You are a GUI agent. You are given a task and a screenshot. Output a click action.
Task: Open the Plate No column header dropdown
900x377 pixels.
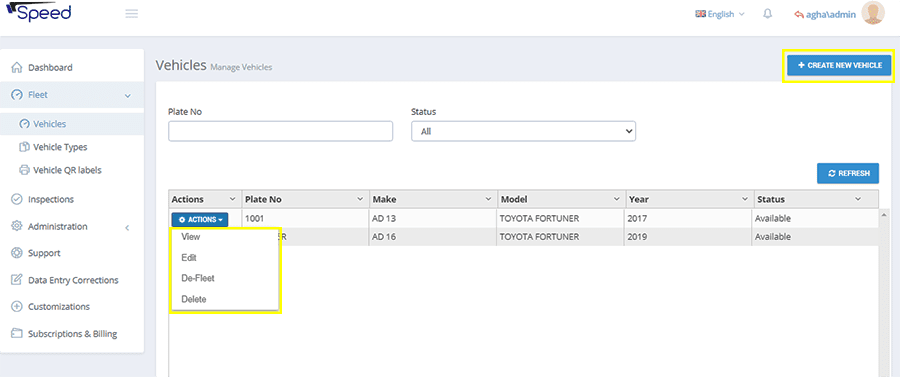[x=360, y=199]
